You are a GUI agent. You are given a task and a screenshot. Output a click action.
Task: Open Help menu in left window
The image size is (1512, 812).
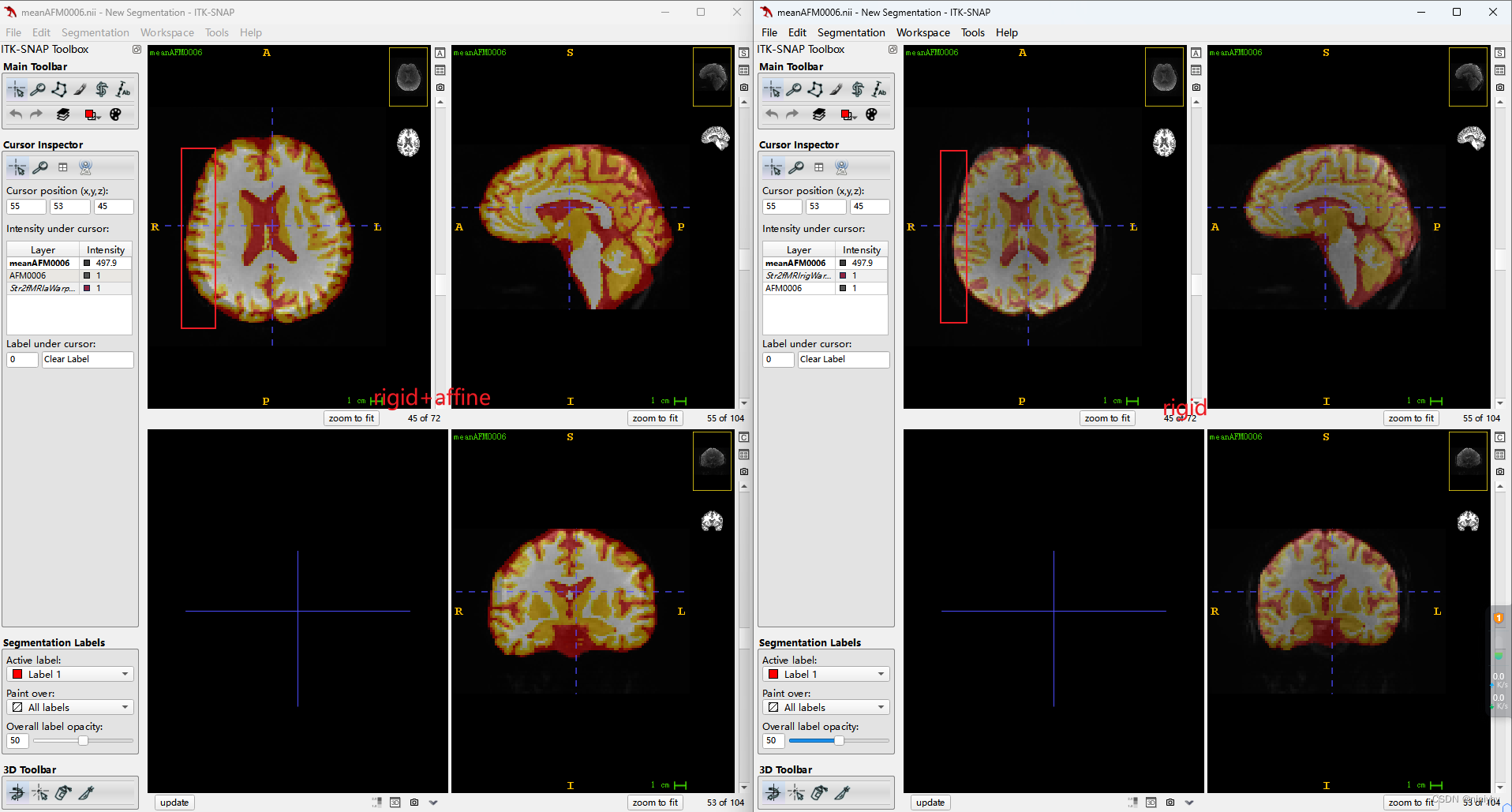pos(251,32)
